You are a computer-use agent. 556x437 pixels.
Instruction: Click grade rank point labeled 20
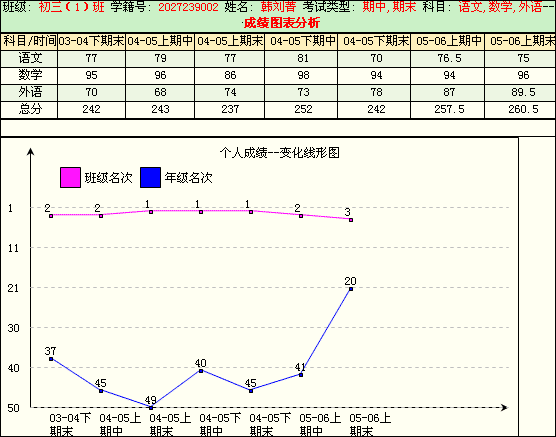[x=351, y=289]
